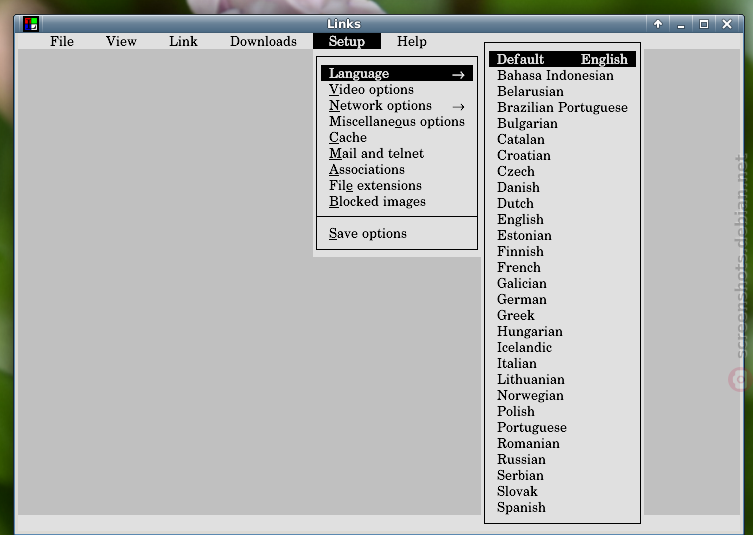
Task: Select Brazilian Portuguese language
Action: [x=562, y=107]
